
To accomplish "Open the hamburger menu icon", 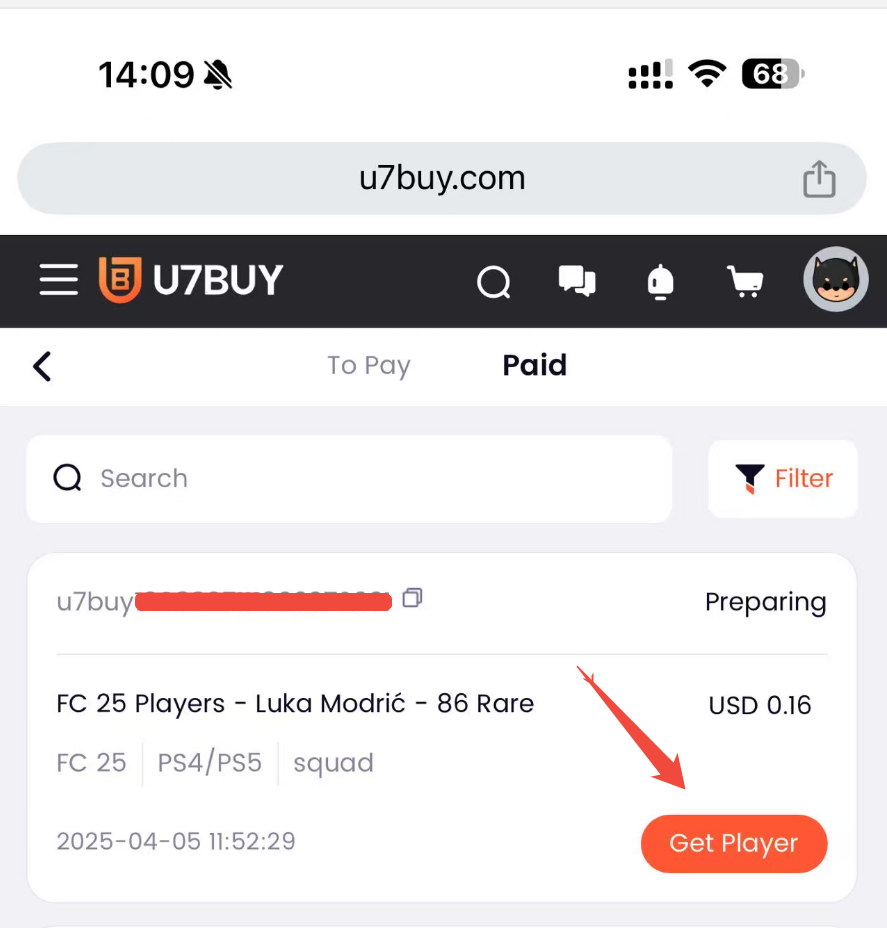I will [59, 280].
